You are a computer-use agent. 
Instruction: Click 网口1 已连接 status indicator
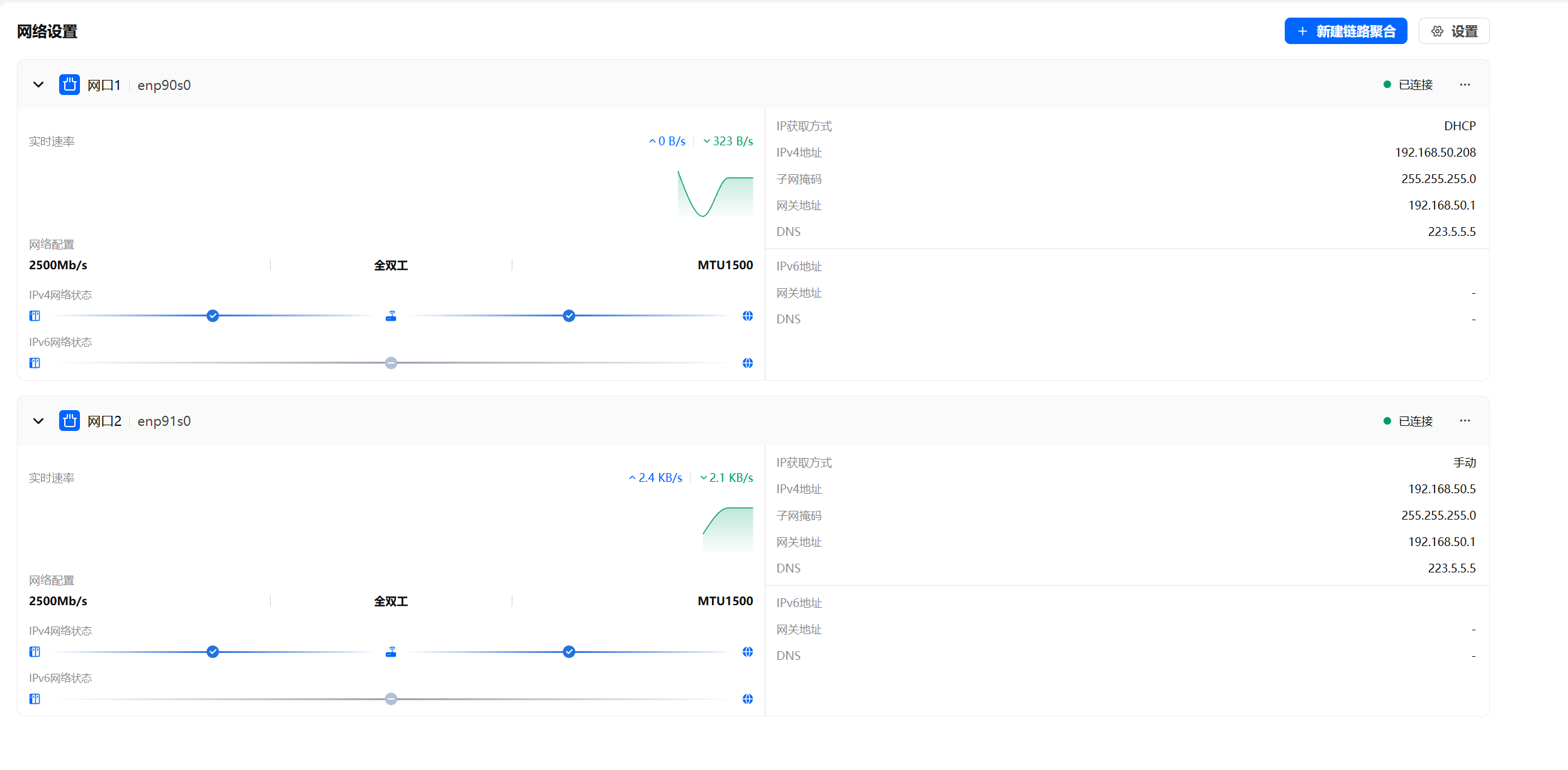click(x=1408, y=84)
